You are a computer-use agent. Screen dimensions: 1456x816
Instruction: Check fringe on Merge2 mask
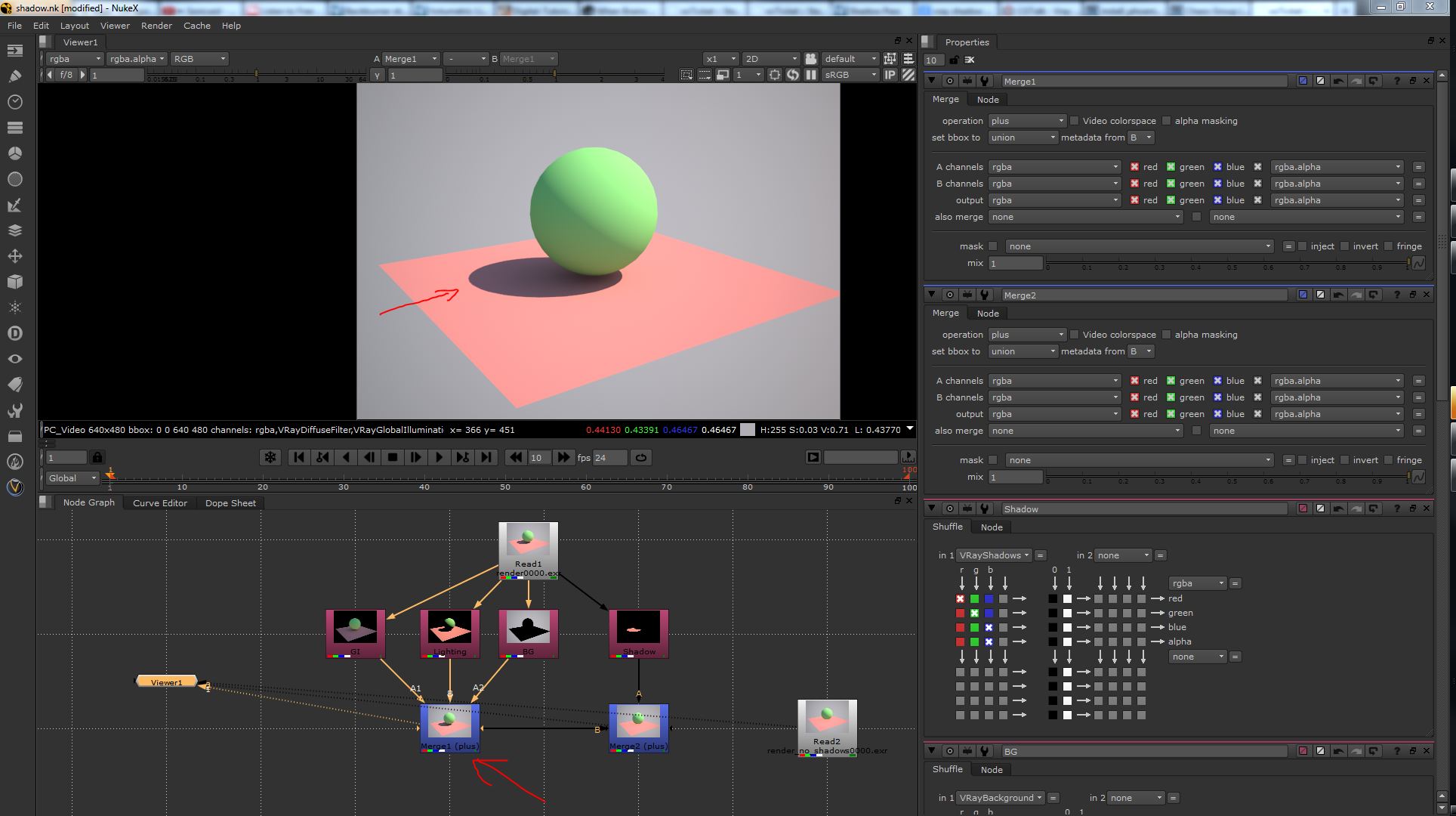(1389, 460)
